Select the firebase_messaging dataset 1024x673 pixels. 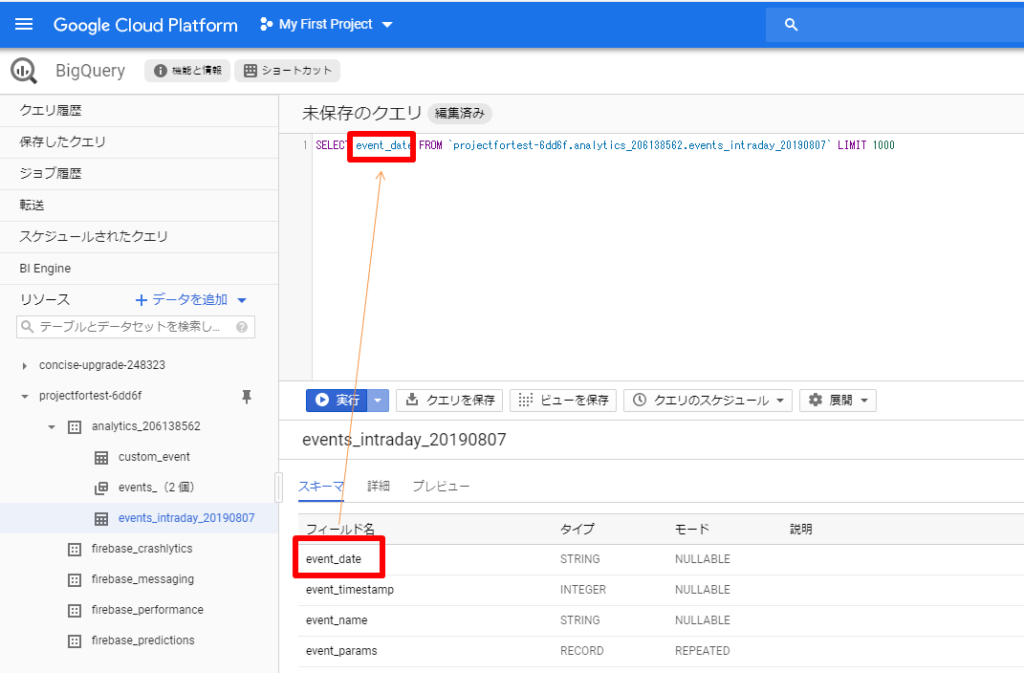(142, 579)
